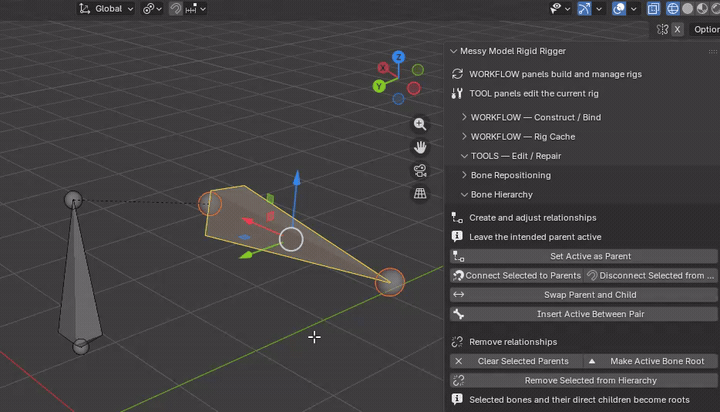Click the upright bone's bottom joint sphere
The height and width of the screenshot is (412, 720).
tap(81, 346)
